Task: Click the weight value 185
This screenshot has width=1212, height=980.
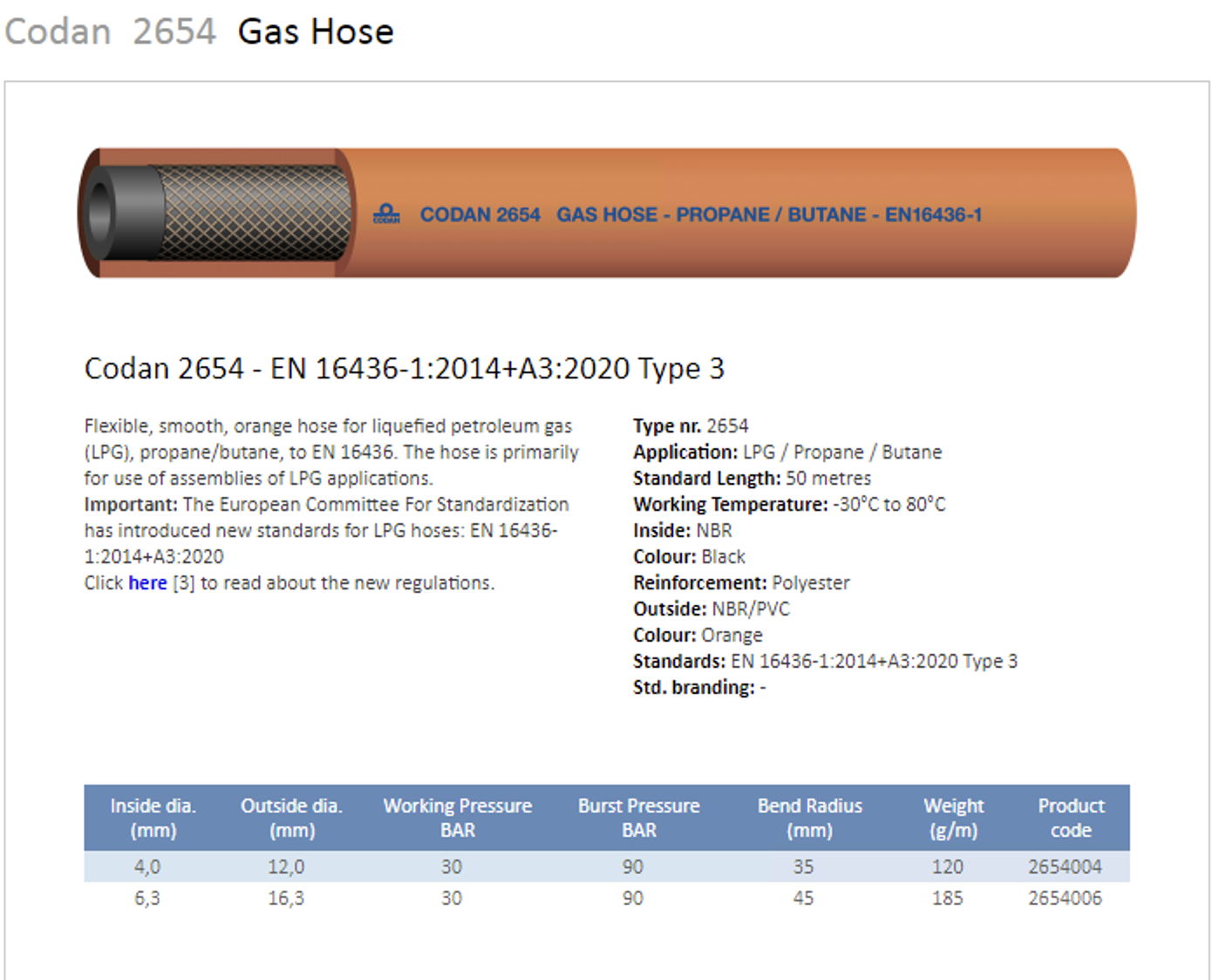Action: coord(947,898)
